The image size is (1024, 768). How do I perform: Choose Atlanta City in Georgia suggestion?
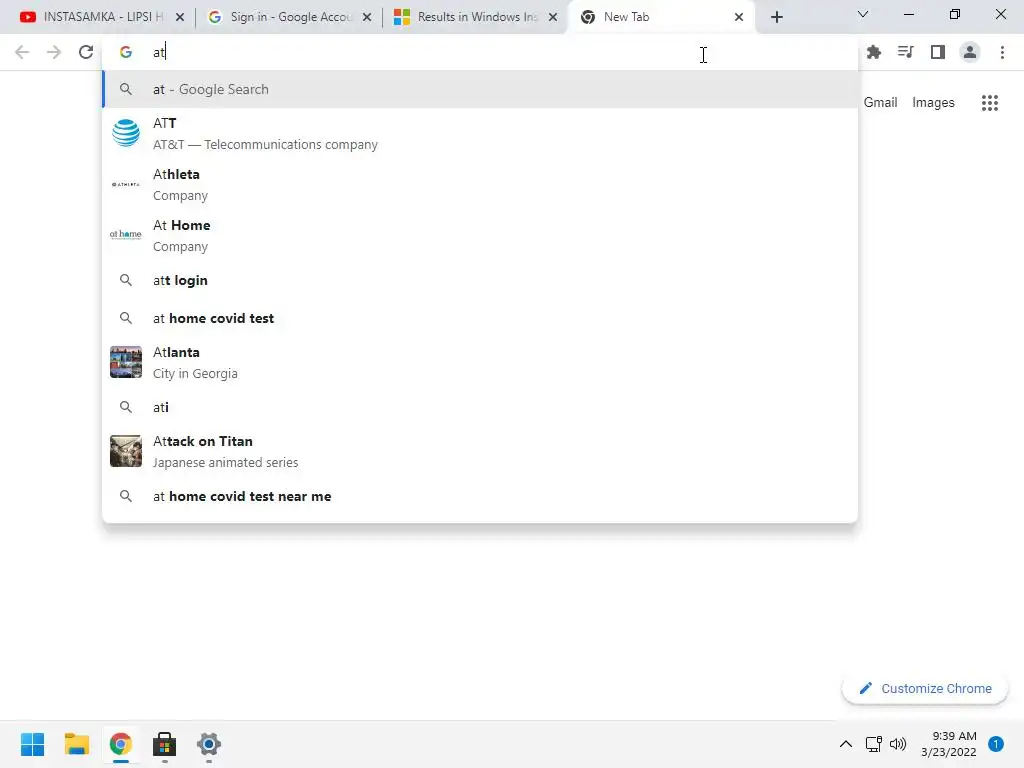pyautogui.click(x=480, y=362)
